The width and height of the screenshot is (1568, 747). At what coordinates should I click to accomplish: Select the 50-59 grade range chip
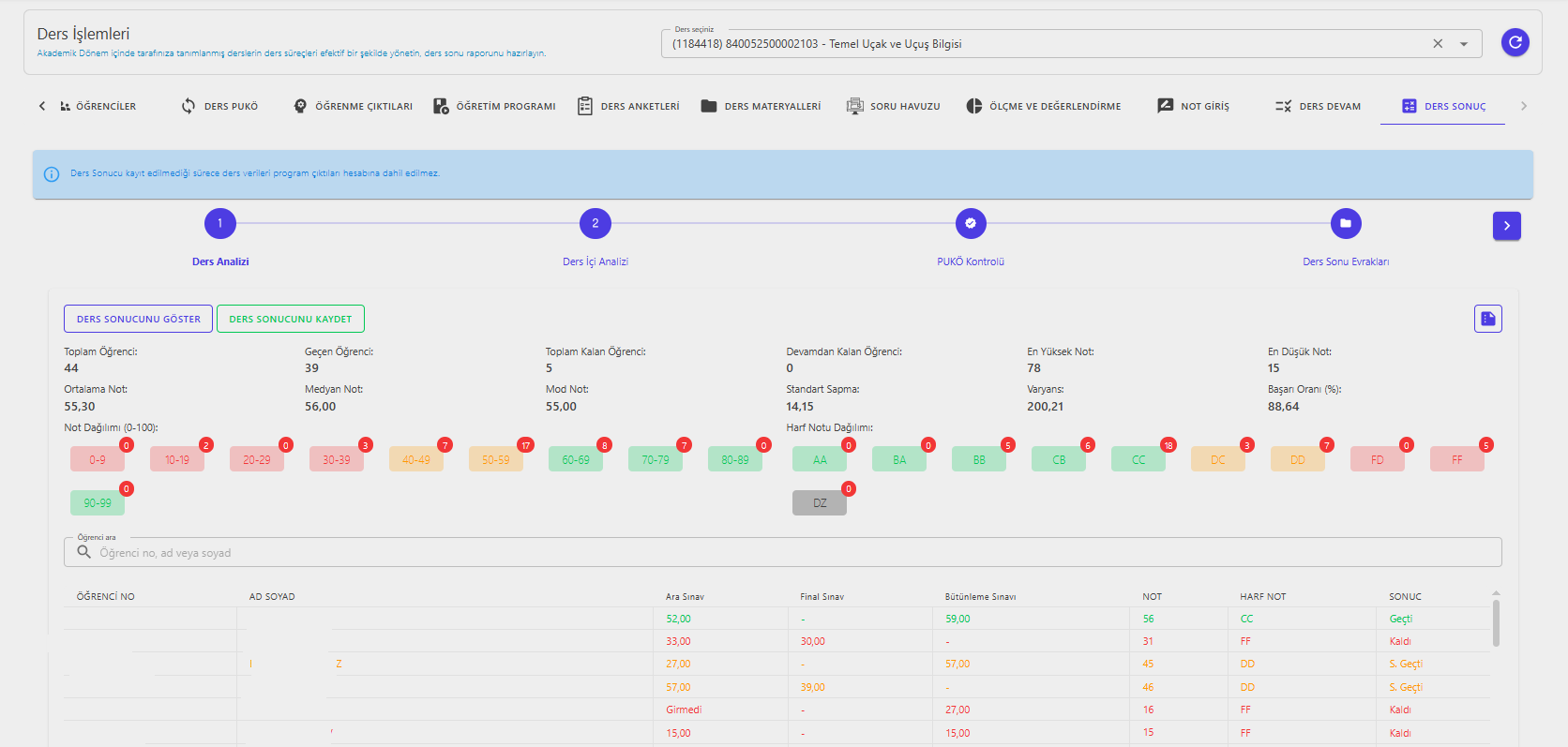[496, 459]
